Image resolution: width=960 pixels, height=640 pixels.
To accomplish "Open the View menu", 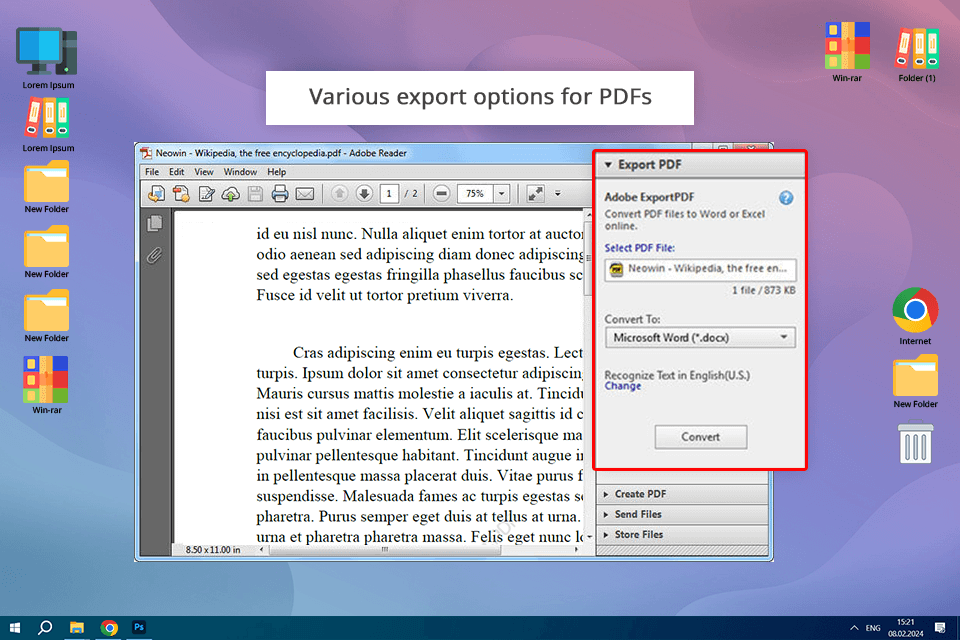I will point(204,172).
